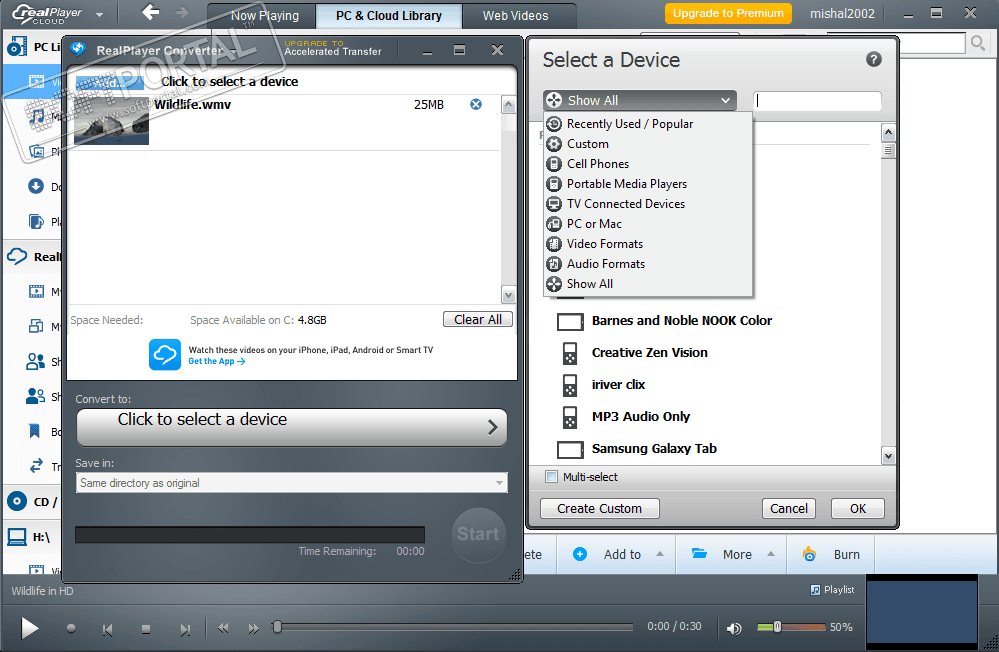Click the Play button
Viewport: 999px width, 652px height.
29,628
